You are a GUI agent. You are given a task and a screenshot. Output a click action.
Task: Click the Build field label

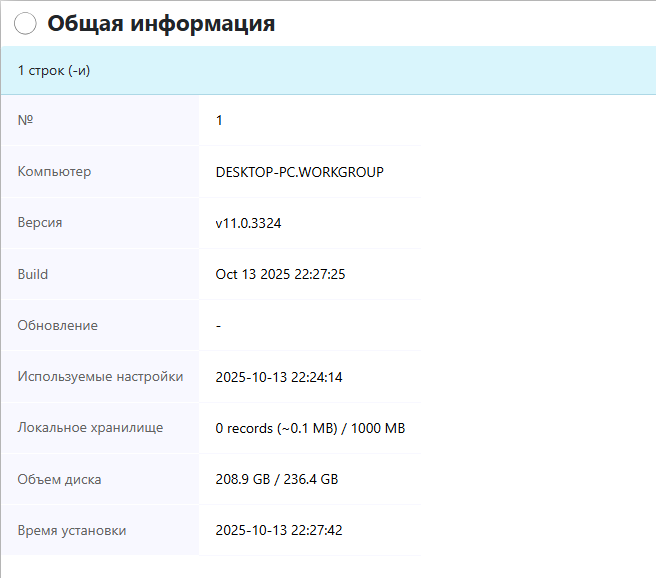tap(33, 274)
